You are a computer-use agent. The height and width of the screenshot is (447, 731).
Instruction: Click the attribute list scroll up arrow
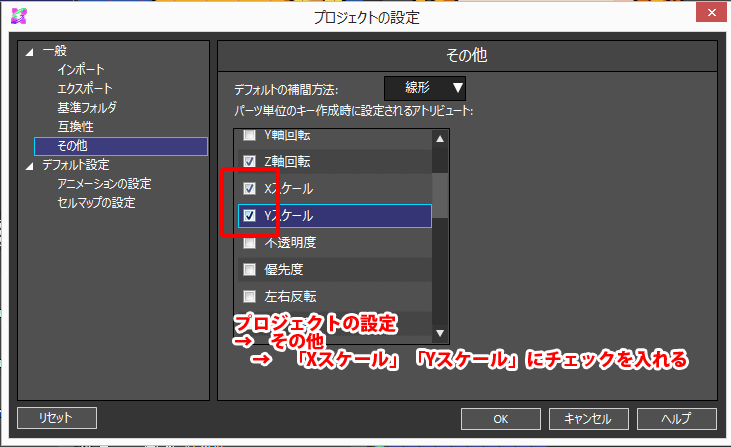click(x=440, y=138)
